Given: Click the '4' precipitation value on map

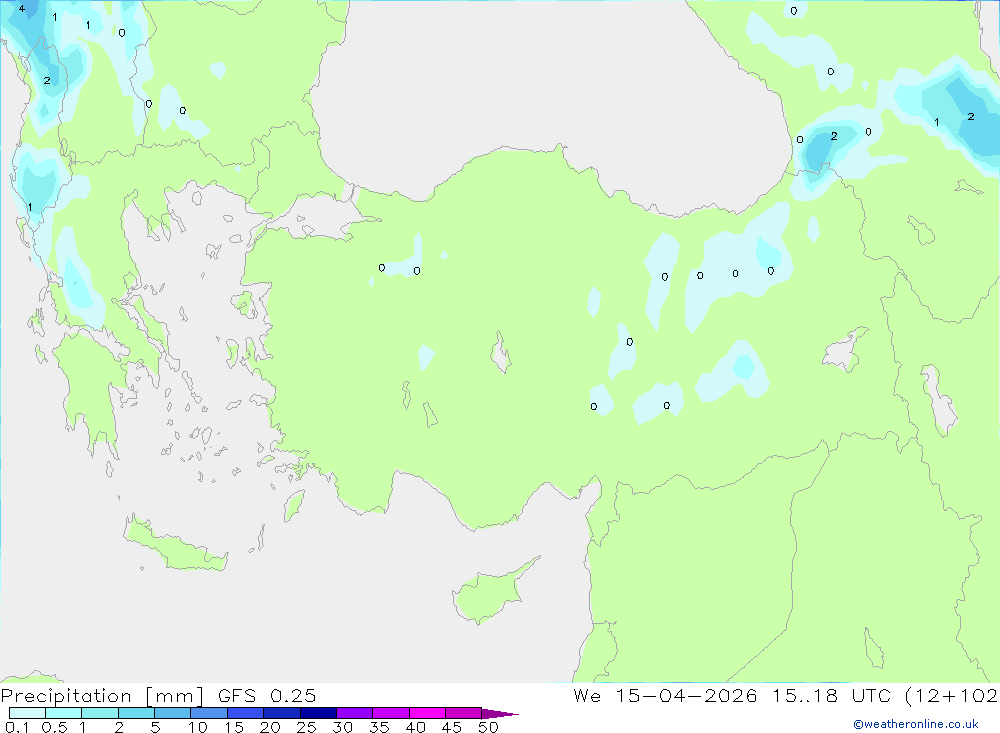Looking at the screenshot, I should coord(22,9).
